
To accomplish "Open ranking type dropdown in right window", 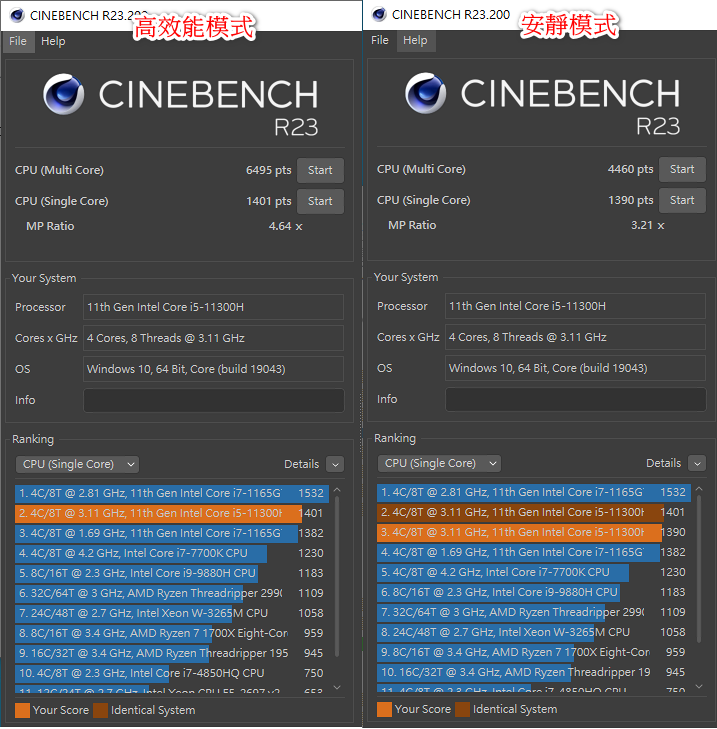I will click(x=439, y=464).
